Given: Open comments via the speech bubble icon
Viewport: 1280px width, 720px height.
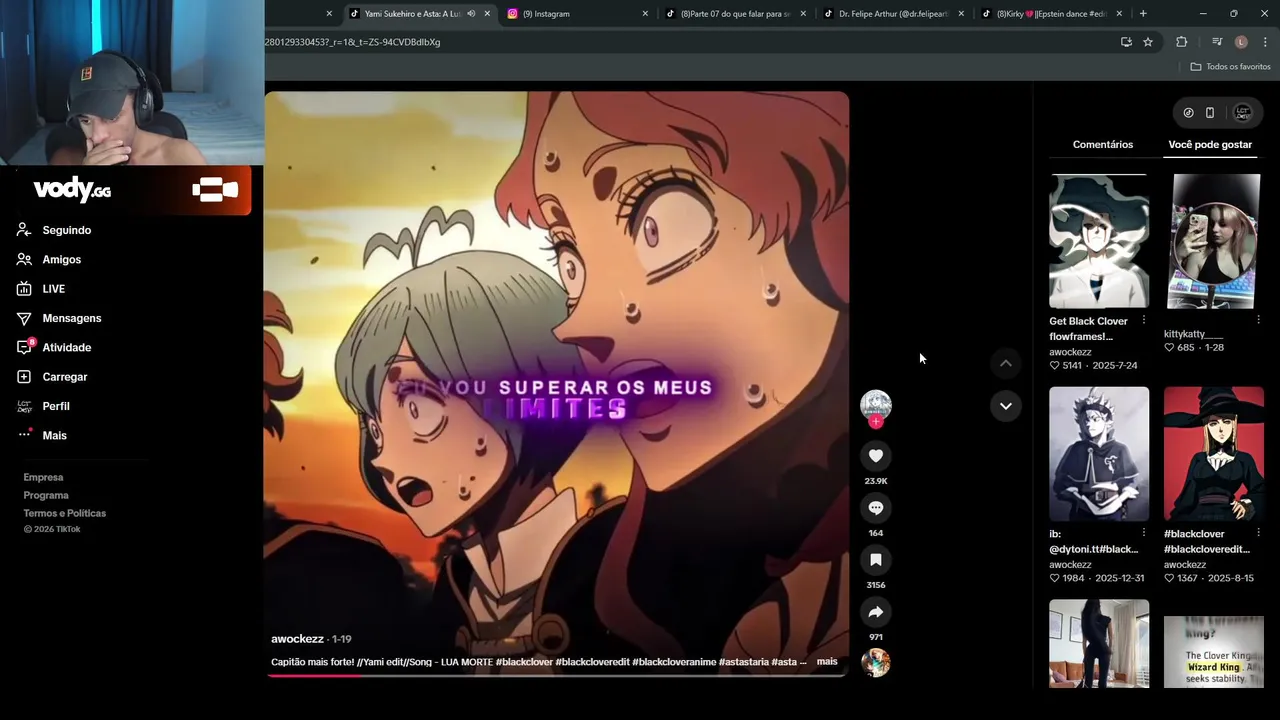Looking at the screenshot, I should [x=875, y=508].
